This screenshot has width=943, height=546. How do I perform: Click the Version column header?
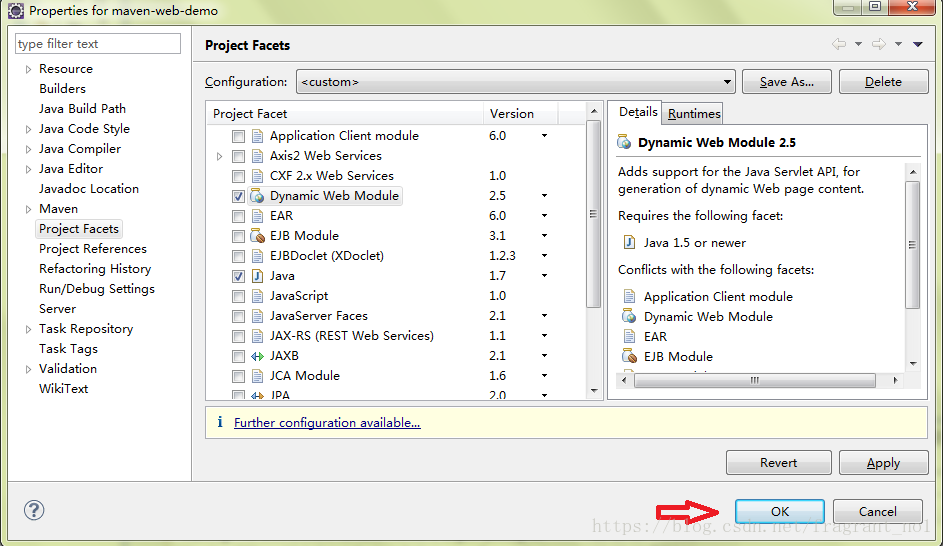coord(520,114)
